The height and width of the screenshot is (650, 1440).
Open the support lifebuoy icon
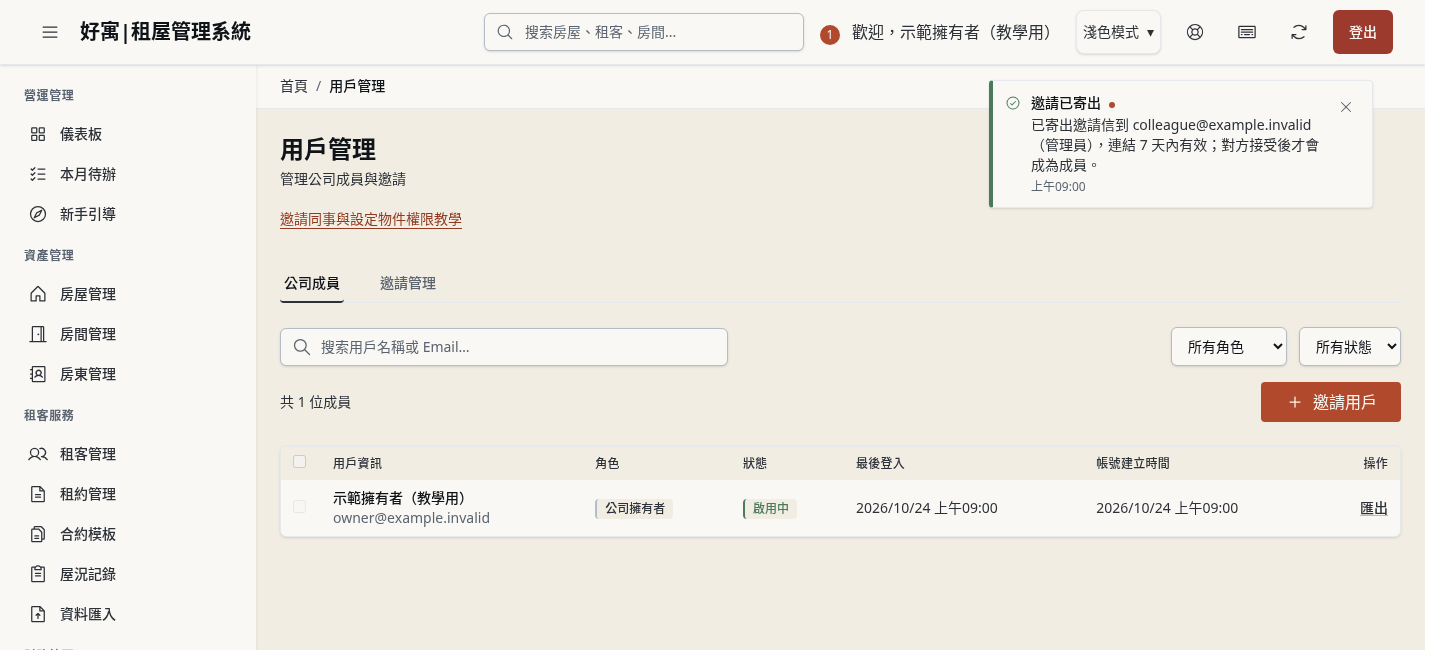click(x=1195, y=32)
